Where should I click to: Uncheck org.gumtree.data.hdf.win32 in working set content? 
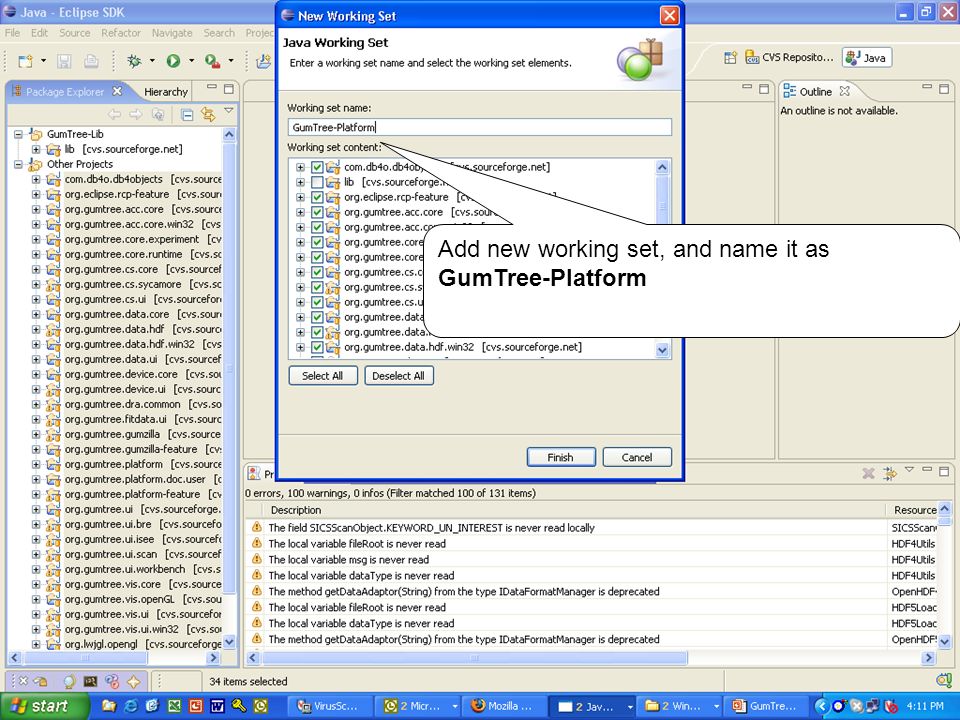[x=317, y=347]
